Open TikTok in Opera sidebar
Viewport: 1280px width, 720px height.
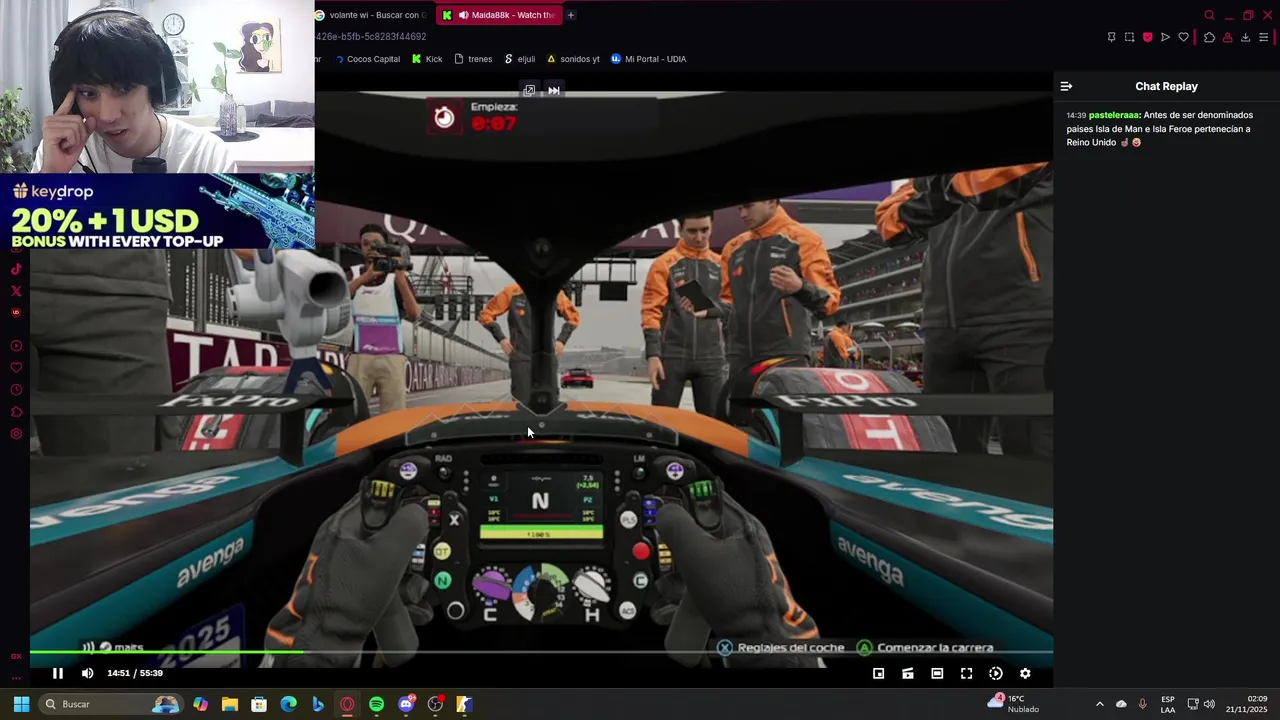(16, 269)
